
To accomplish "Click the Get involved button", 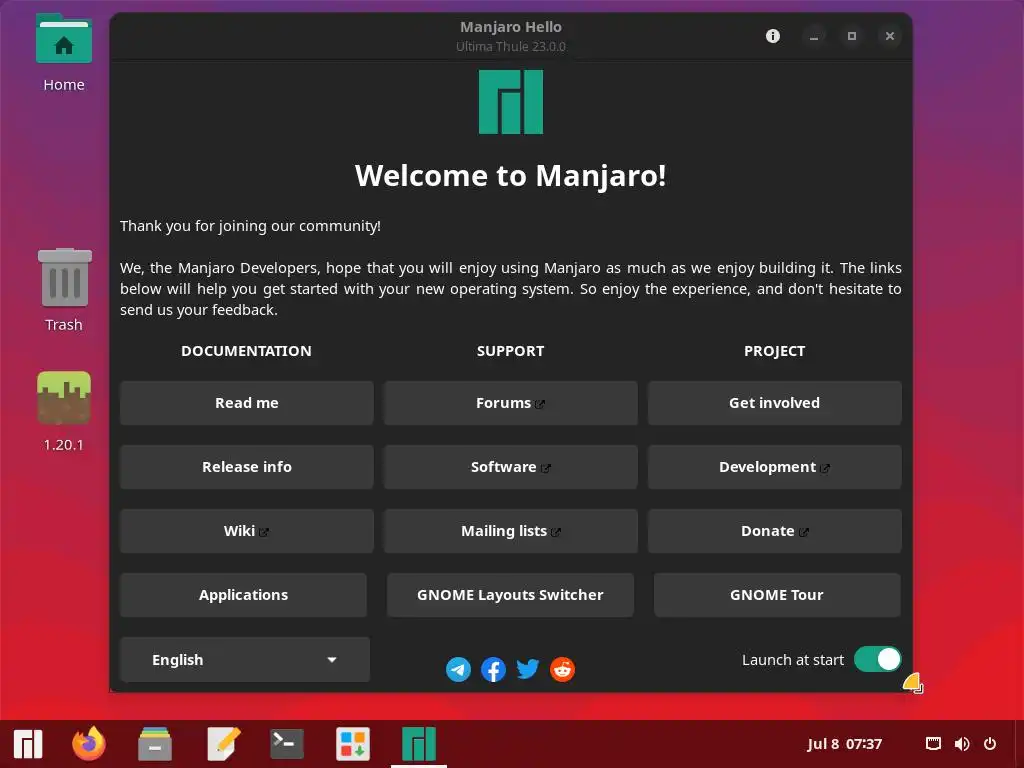I will [x=775, y=403].
